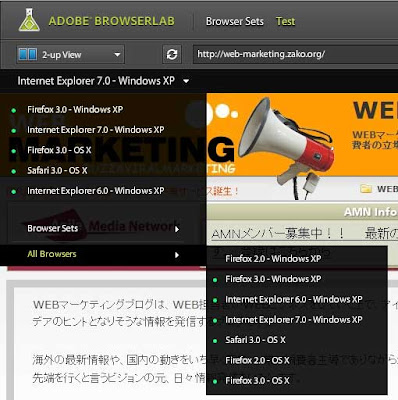The width and height of the screenshot is (398, 400).
Task: Expand the All Browsers submenu
Action: pos(103,254)
